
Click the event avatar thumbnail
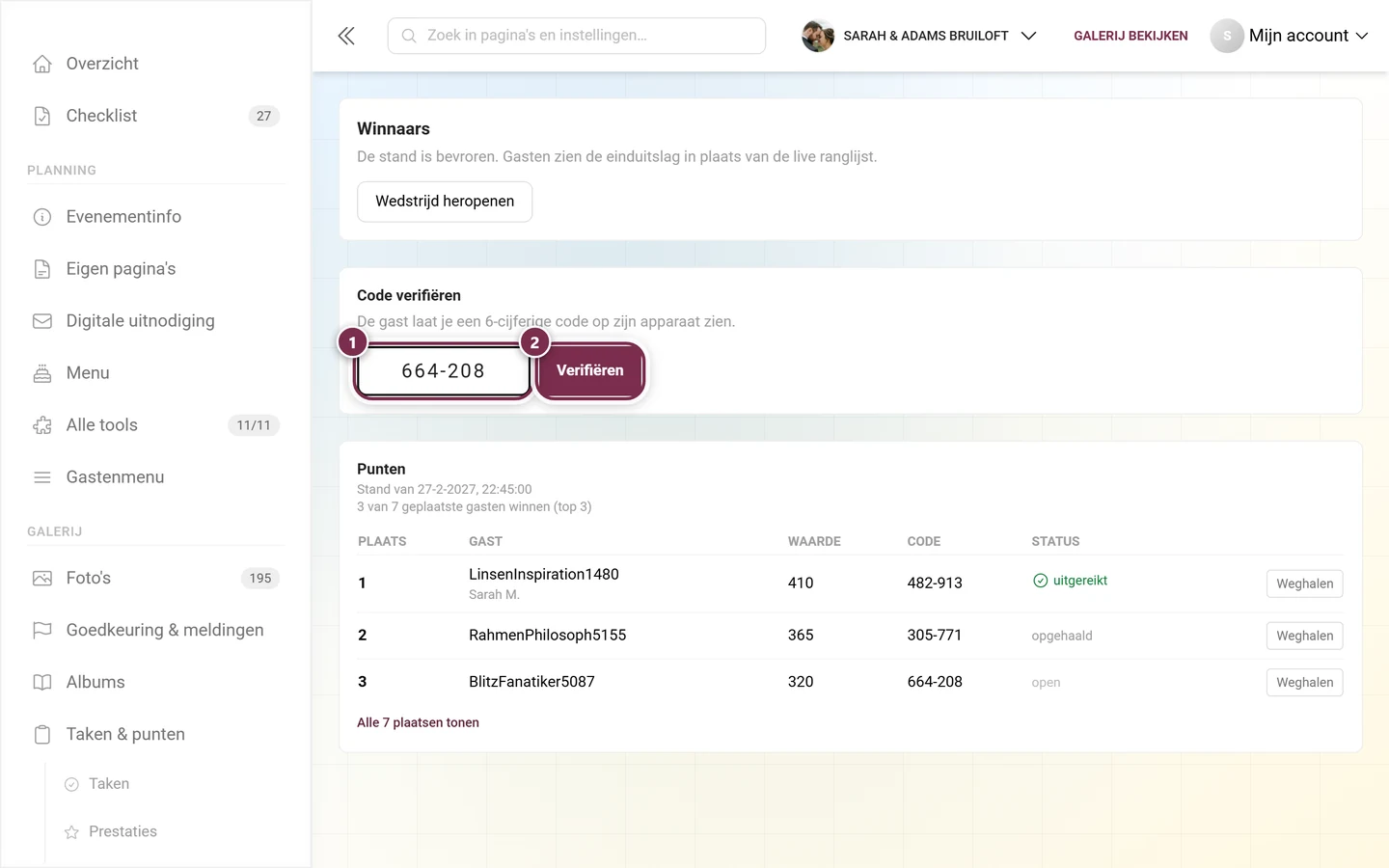point(818,36)
